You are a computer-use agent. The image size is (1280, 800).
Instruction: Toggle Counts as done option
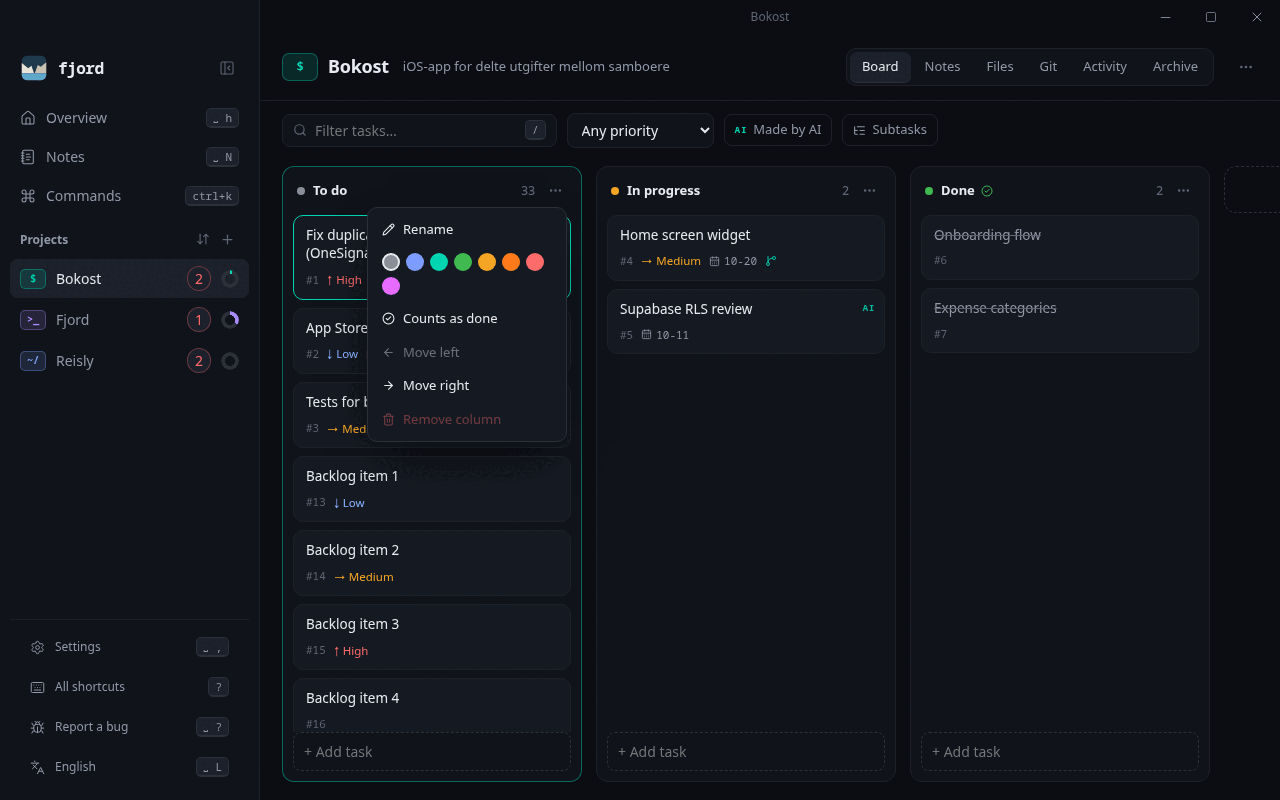(x=467, y=318)
